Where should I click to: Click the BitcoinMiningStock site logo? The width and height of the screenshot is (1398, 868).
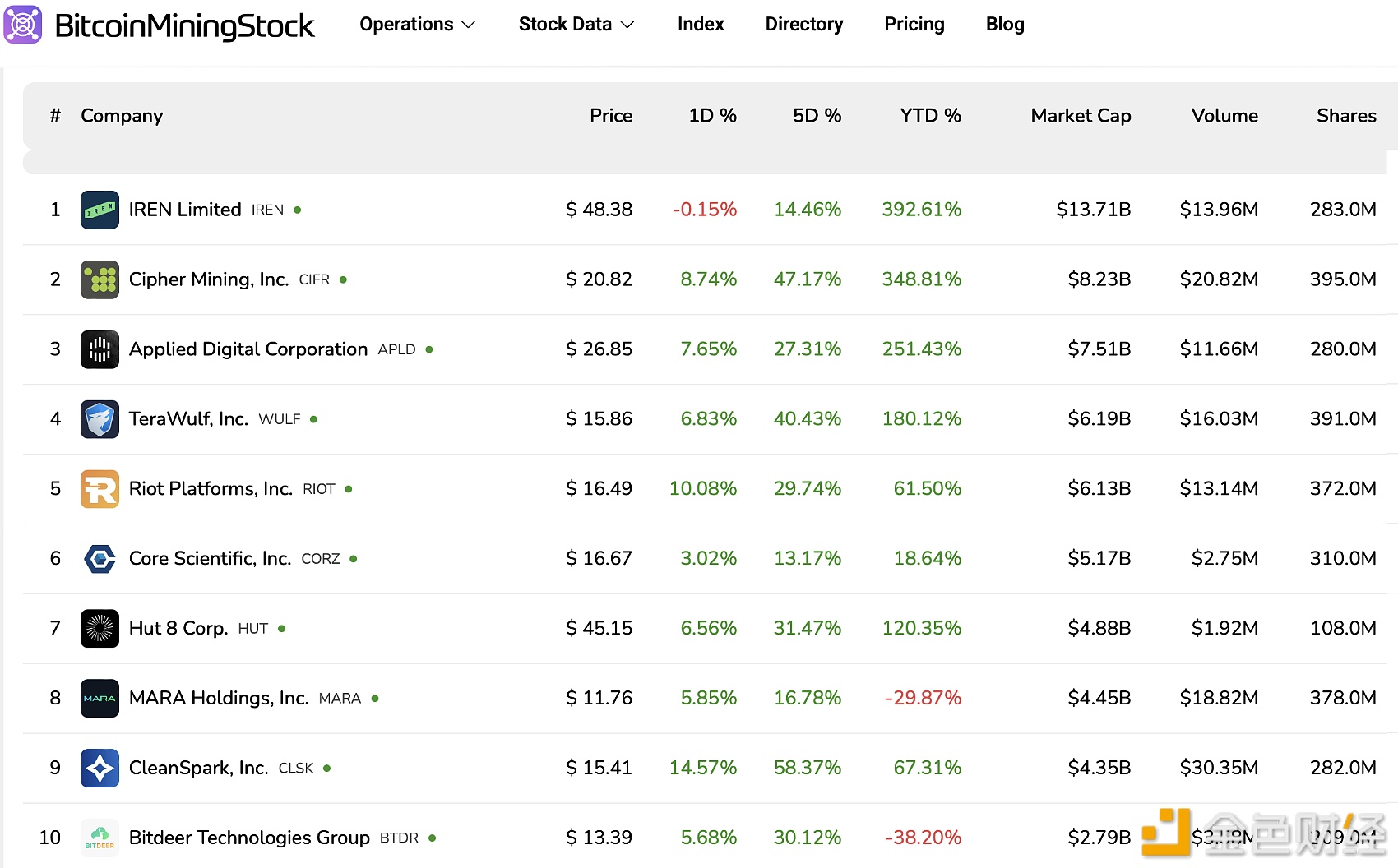161,24
